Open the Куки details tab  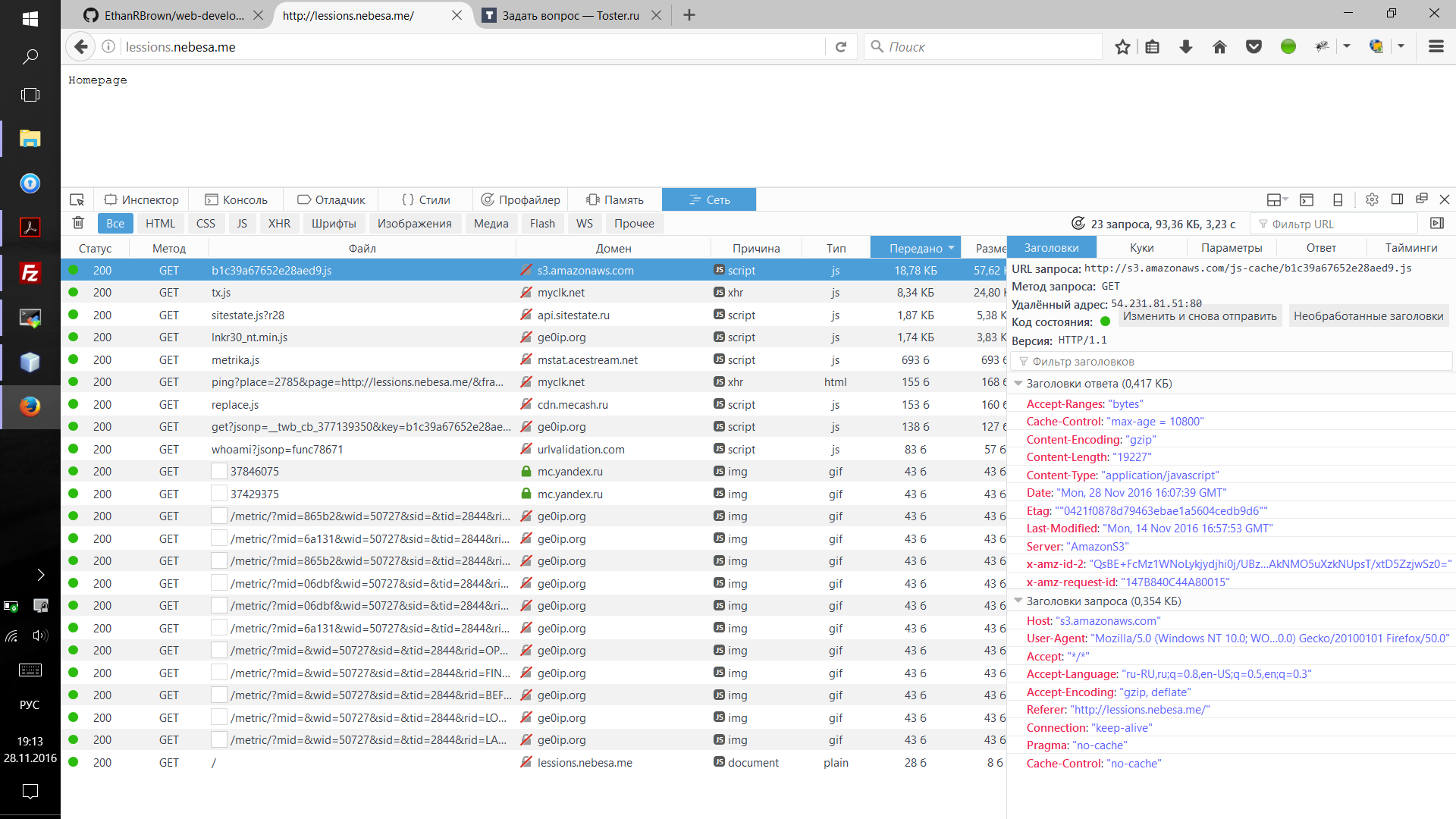click(1141, 247)
